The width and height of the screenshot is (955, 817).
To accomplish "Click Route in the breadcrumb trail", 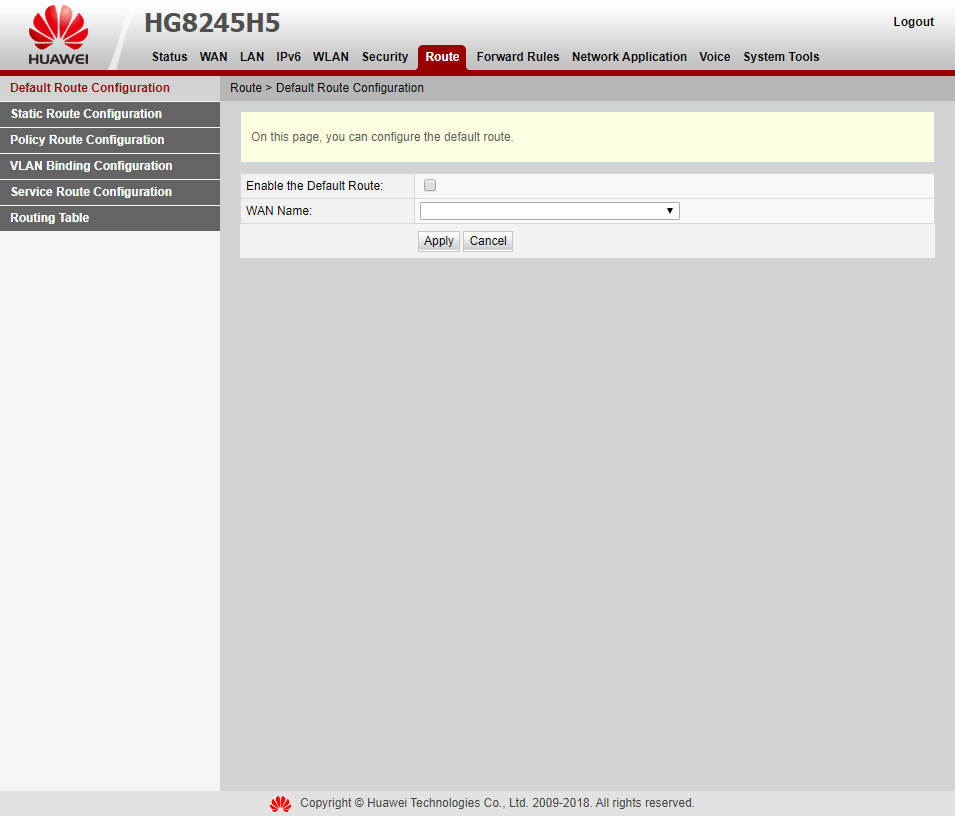I will point(245,88).
